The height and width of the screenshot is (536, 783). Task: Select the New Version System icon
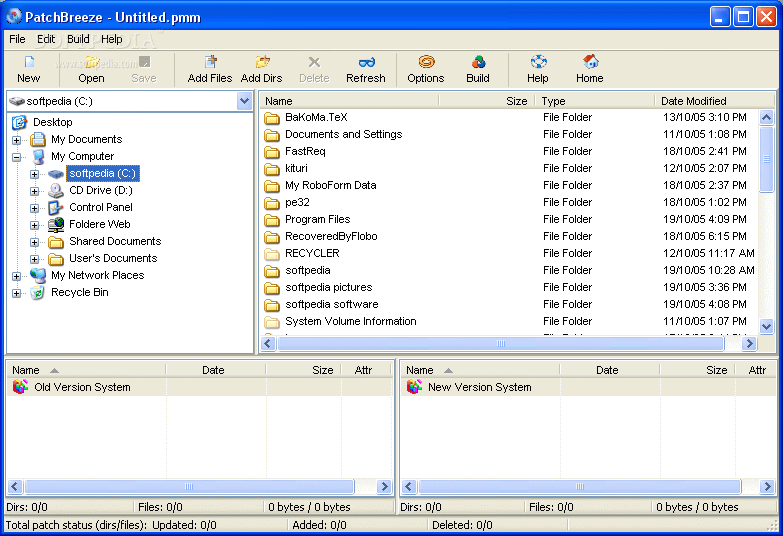pos(414,387)
